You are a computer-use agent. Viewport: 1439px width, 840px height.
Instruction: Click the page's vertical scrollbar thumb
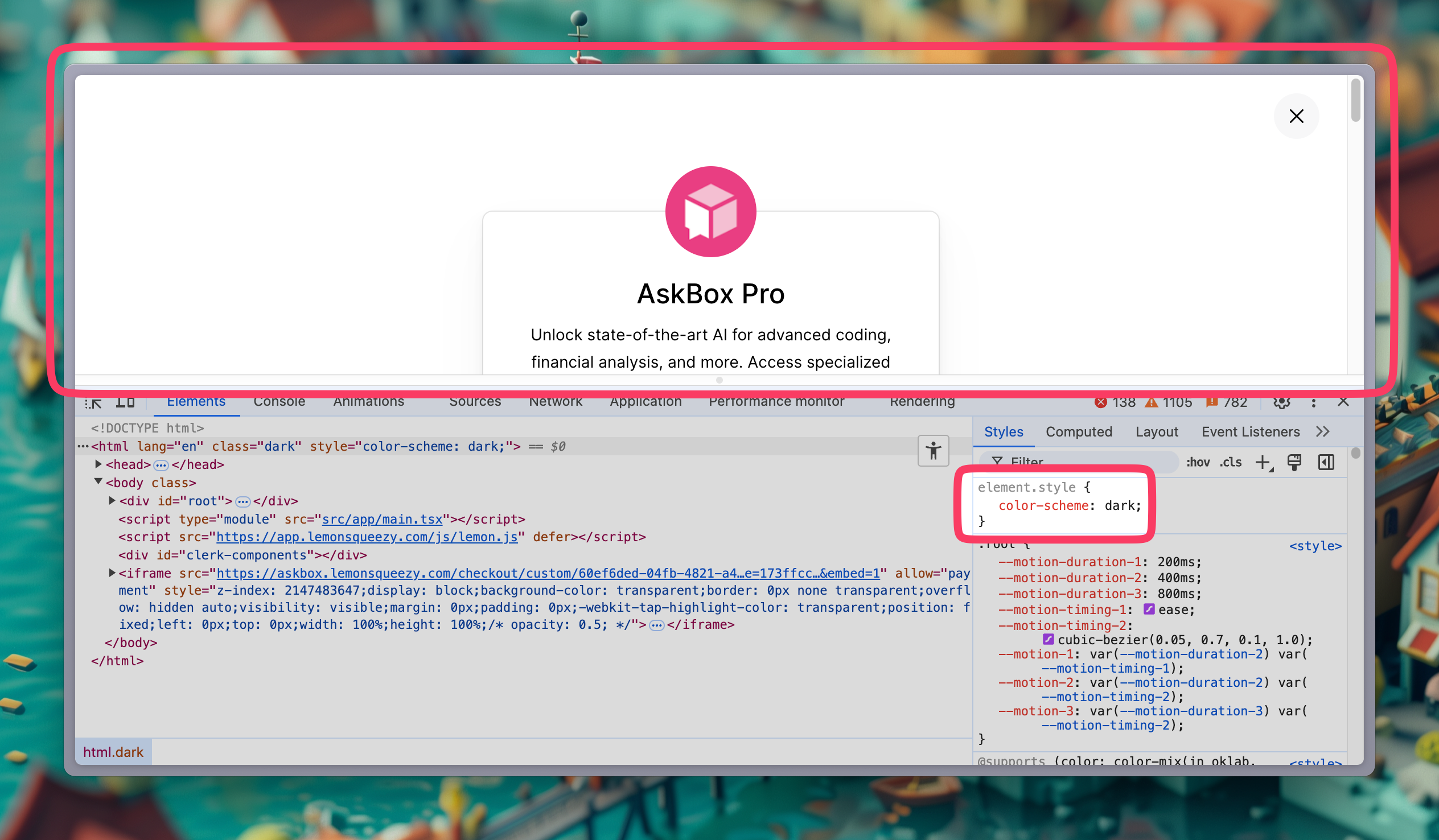(x=1355, y=101)
